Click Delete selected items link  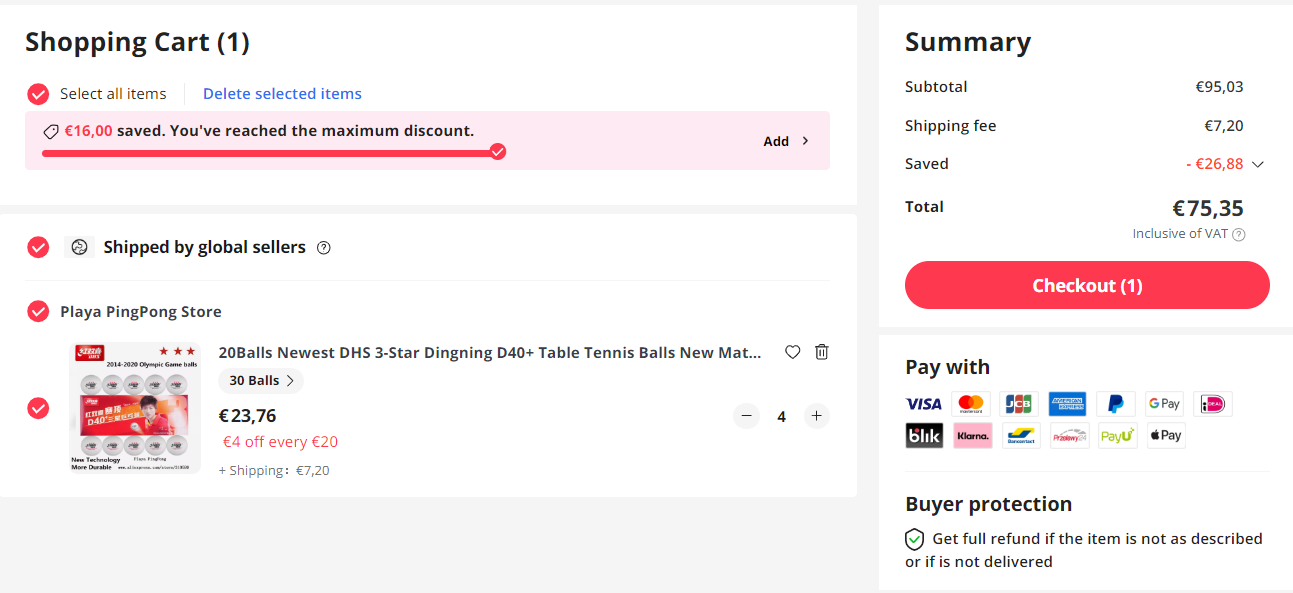[282, 94]
